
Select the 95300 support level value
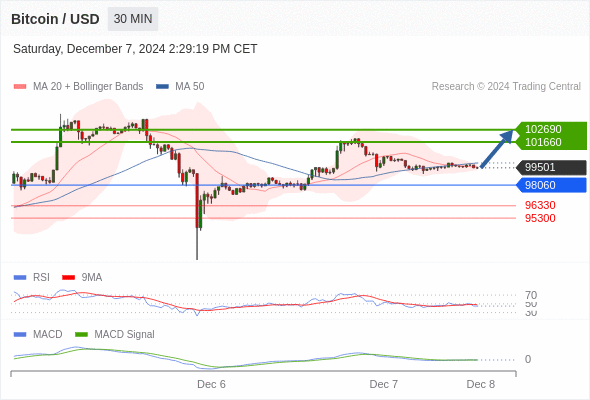coord(540,218)
